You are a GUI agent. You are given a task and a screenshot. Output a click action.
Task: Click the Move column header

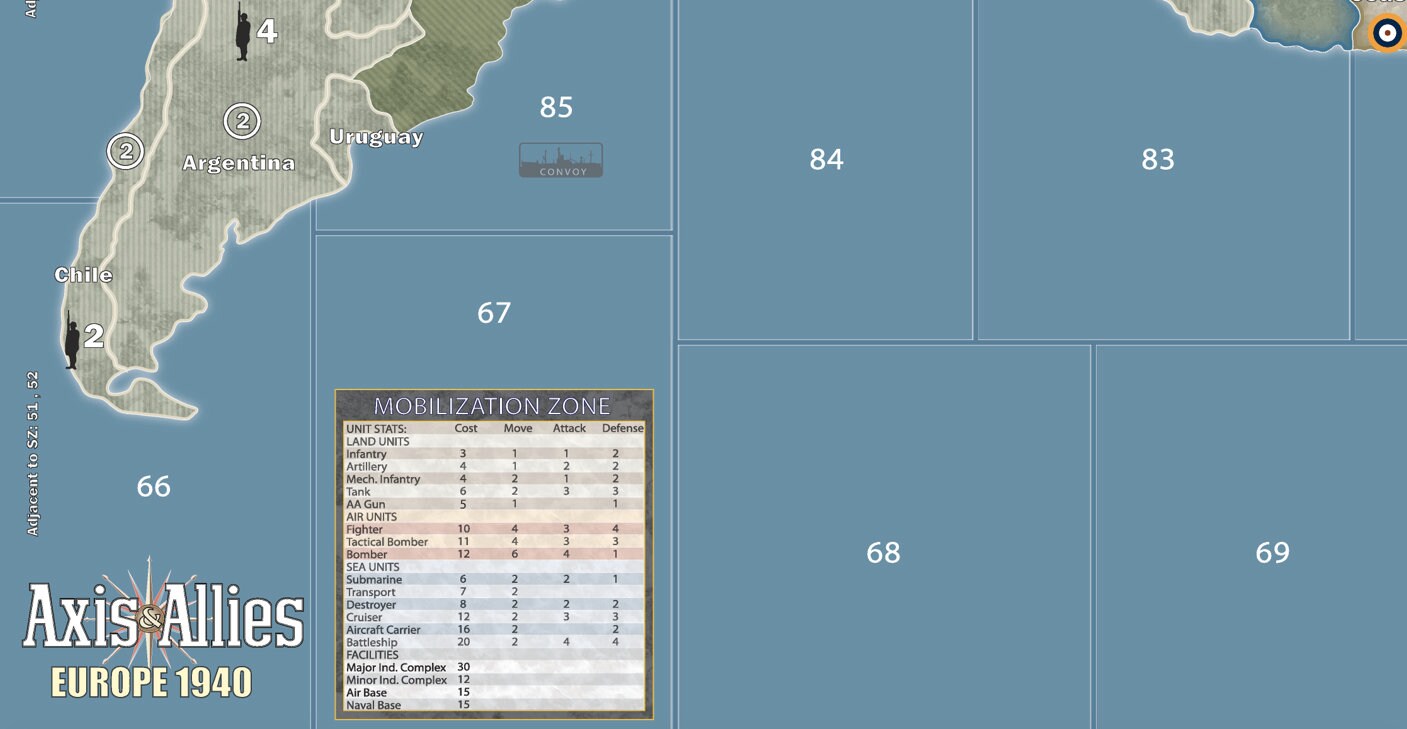(x=518, y=429)
